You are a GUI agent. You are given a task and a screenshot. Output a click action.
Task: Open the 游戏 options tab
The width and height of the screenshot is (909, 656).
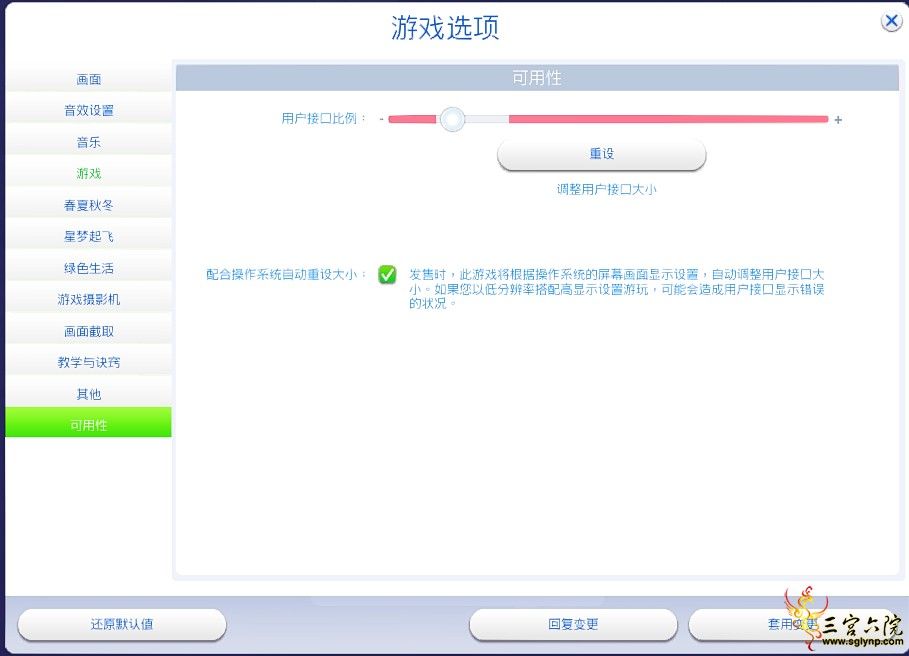pos(89,173)
